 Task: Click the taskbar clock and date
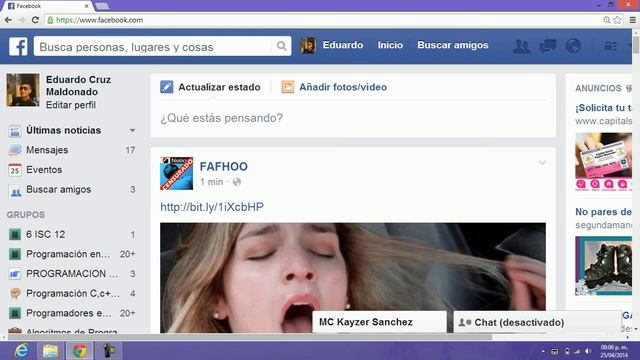[613, 351]
